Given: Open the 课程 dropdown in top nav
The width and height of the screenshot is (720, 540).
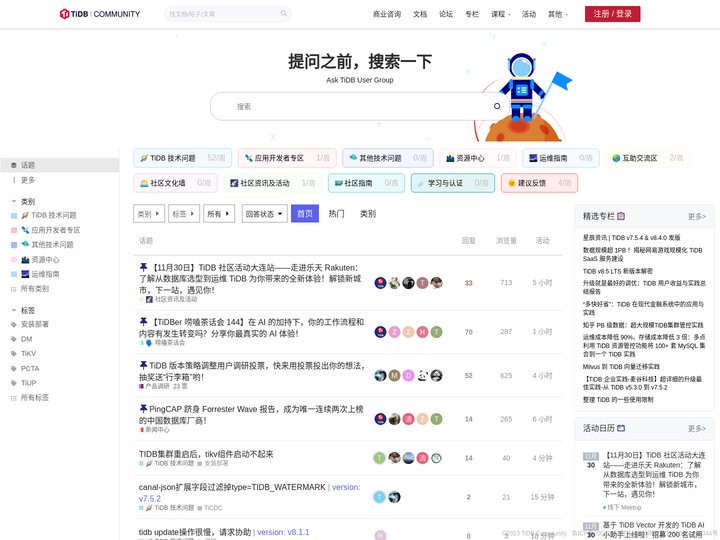Looking at the screenshot, I should coord(501,14).
